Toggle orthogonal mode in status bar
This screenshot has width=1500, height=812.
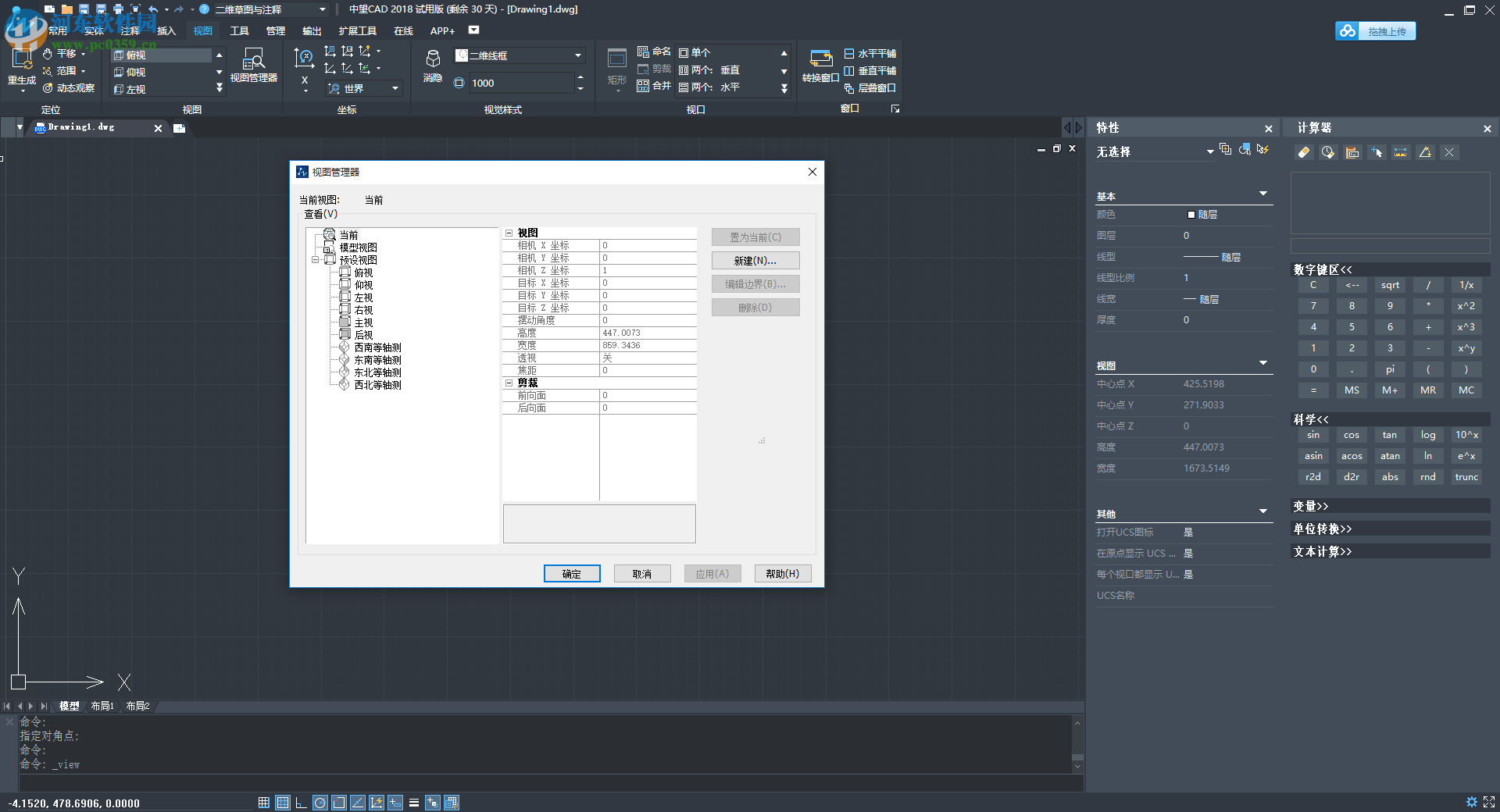301,803
